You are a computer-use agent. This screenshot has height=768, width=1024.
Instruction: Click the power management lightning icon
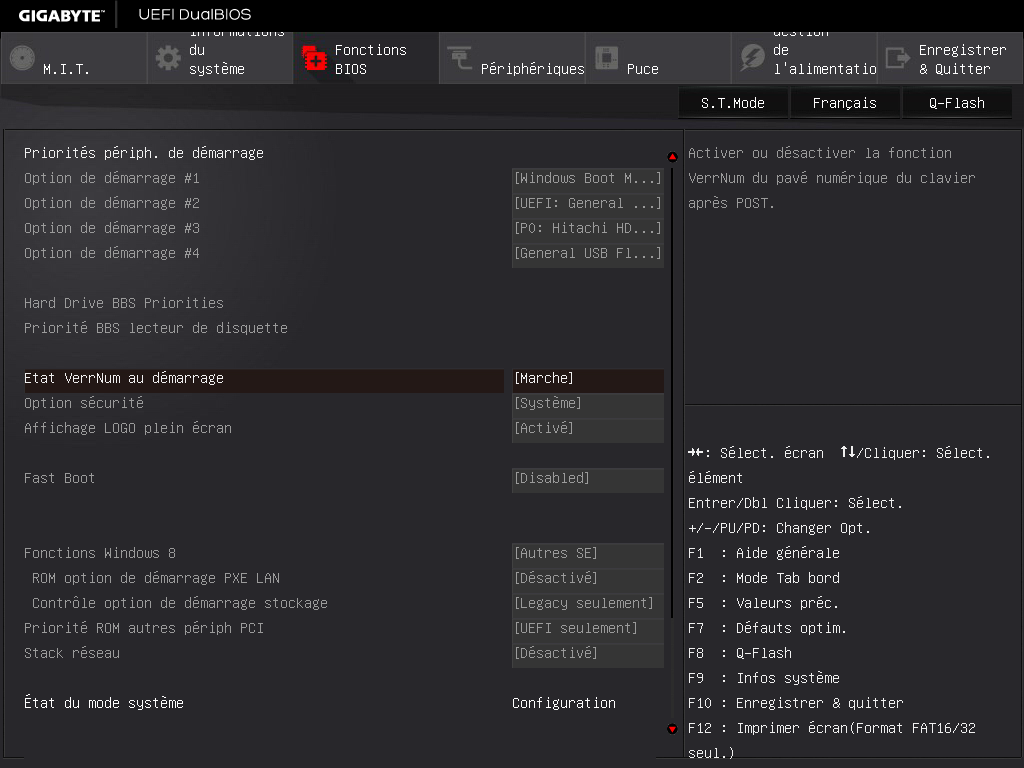click(752, 58)
